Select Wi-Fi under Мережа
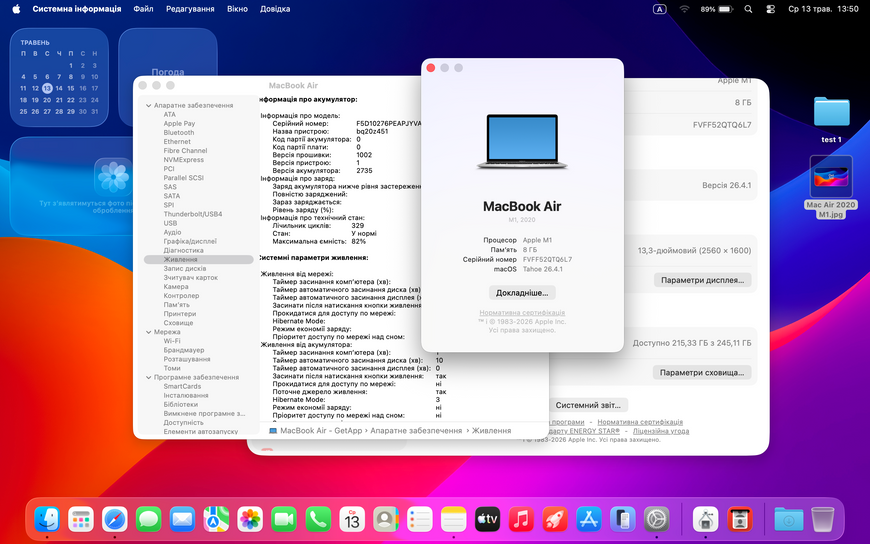Screen dimensions: 870x544 (x=171, y=341)
